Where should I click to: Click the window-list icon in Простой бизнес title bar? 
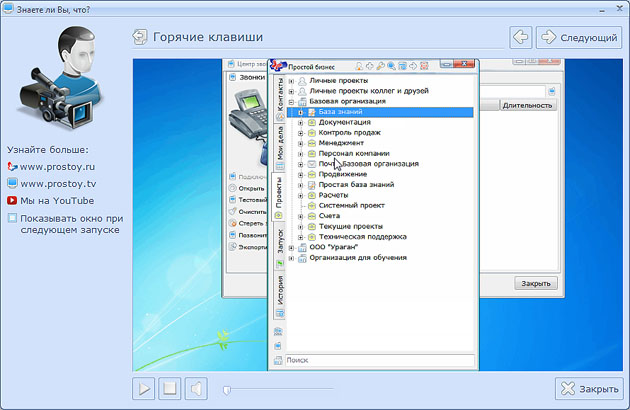tap(402, 66)
